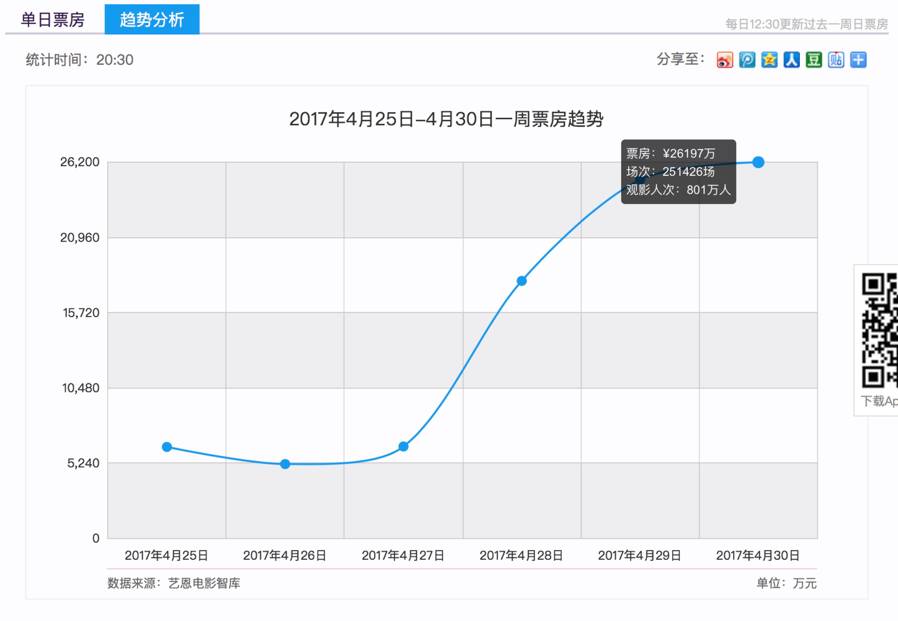Select the April 30 data point
The height and width of the screenshot is (621, 898).
click(x=759, y=161)
